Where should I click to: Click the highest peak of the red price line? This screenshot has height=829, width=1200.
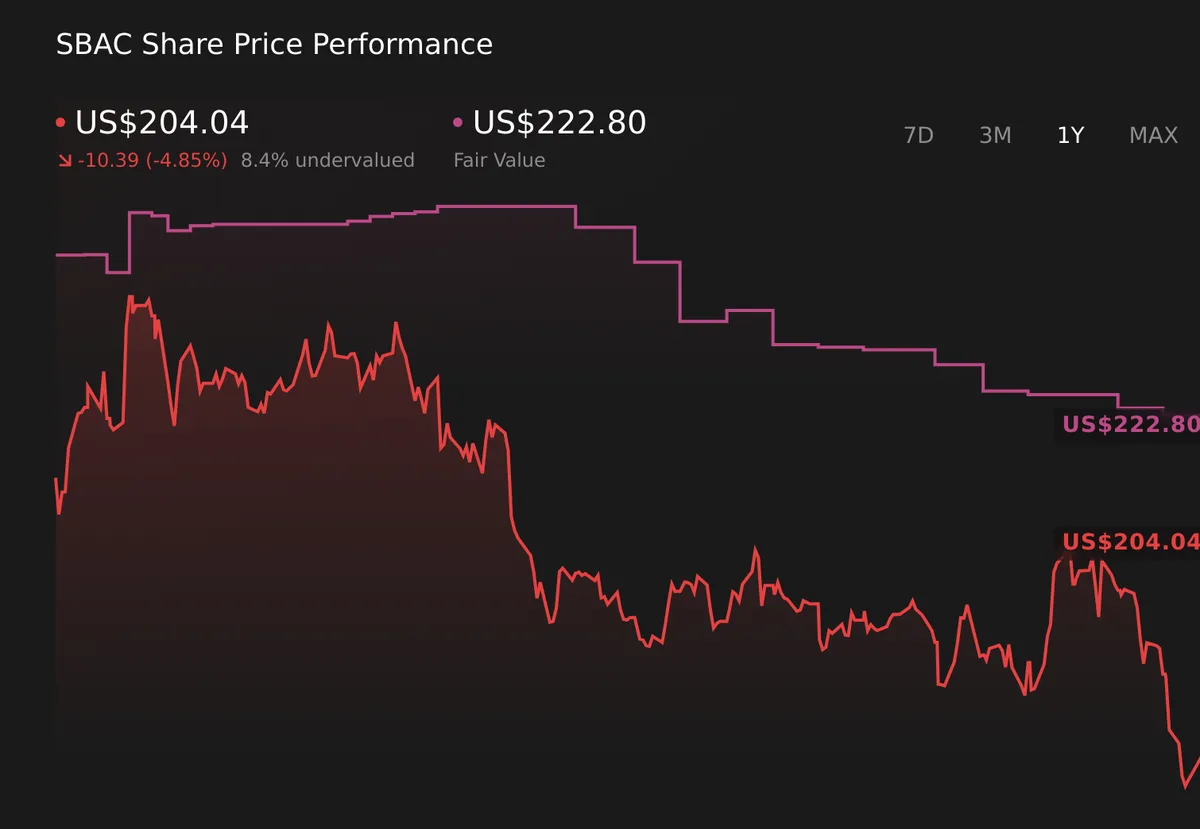(x=130, y=297)
